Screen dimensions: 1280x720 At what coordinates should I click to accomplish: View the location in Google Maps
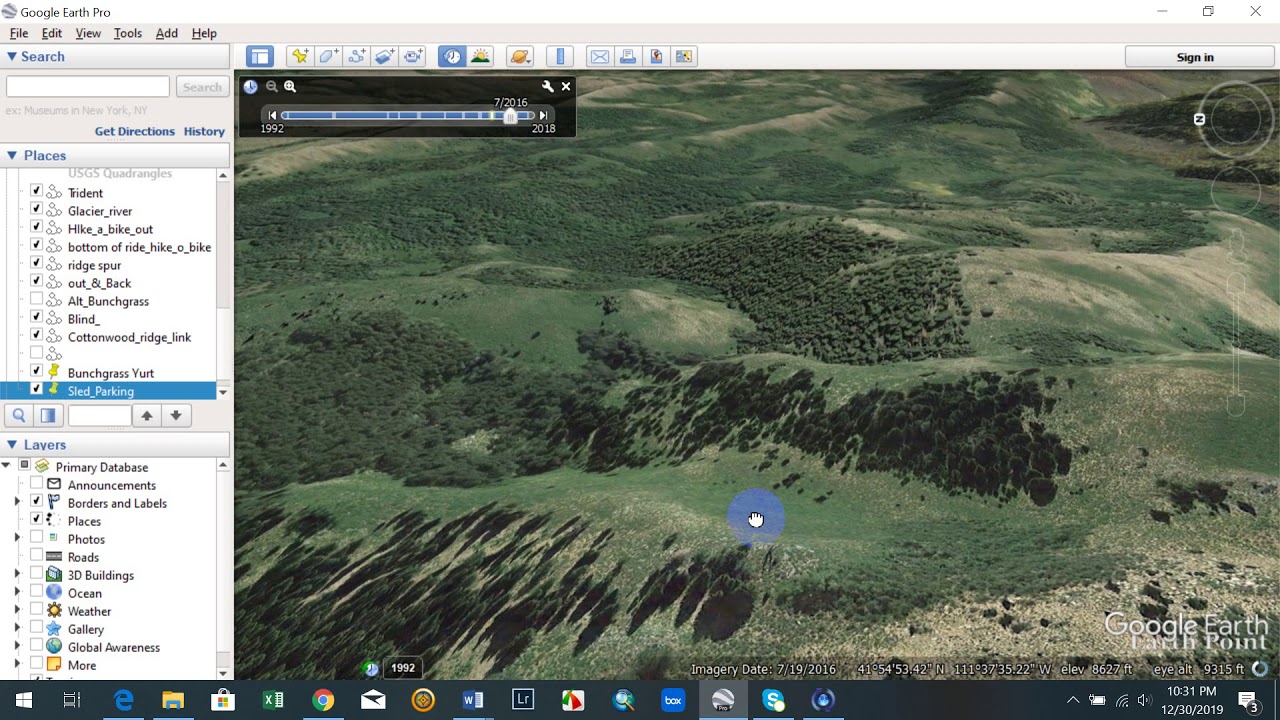pyautogui.click(x=684, y=57)
